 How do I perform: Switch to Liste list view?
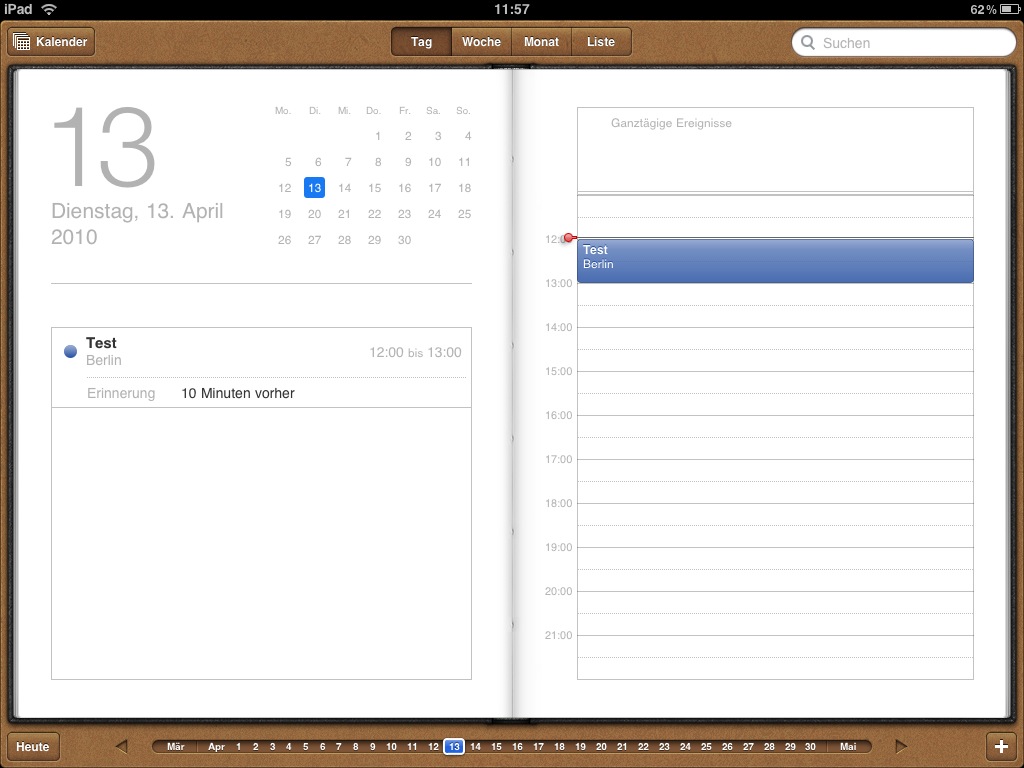(601, 42)
